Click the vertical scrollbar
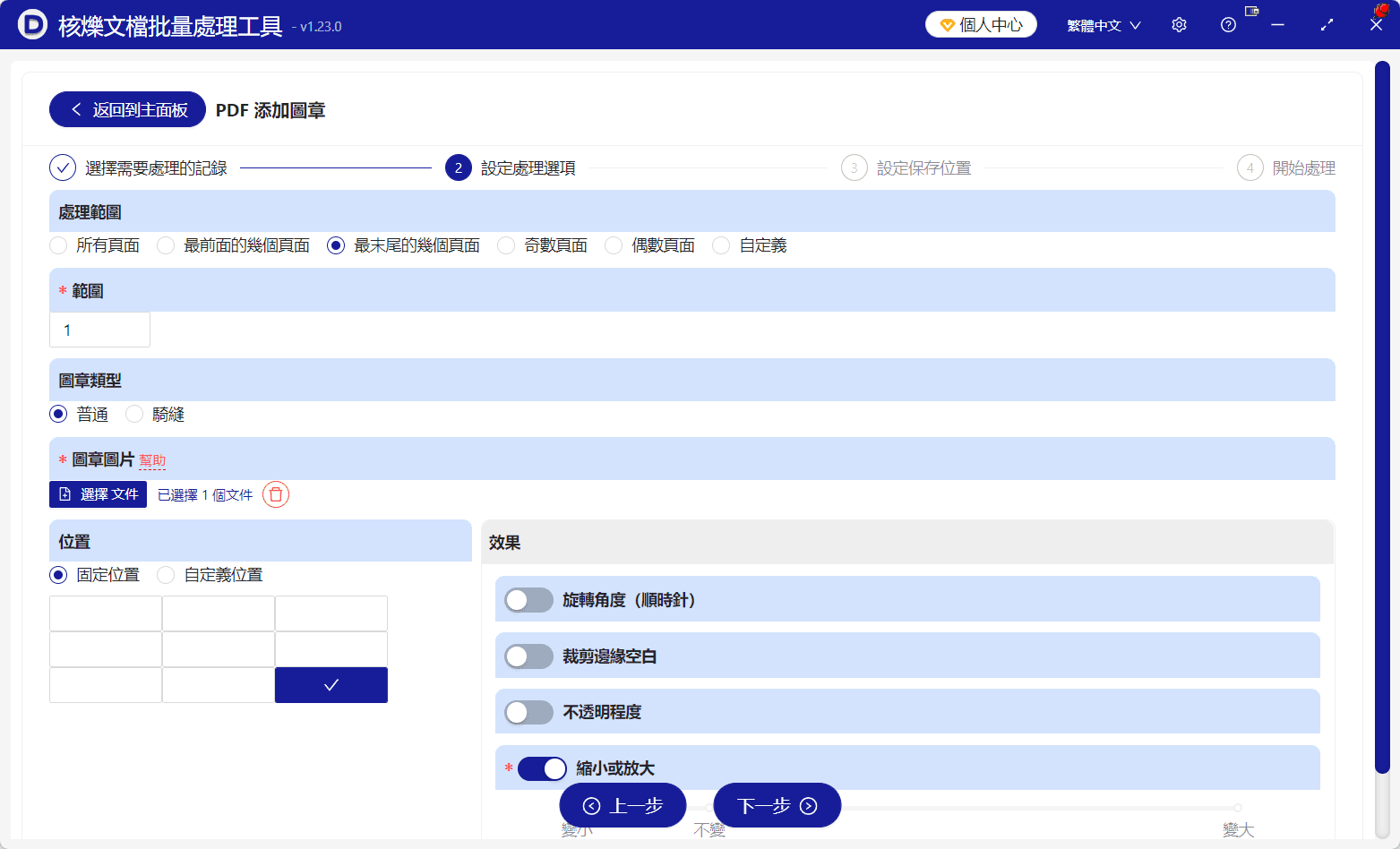This screenshot has width=1400, height=849. [x=1382, y=416]
